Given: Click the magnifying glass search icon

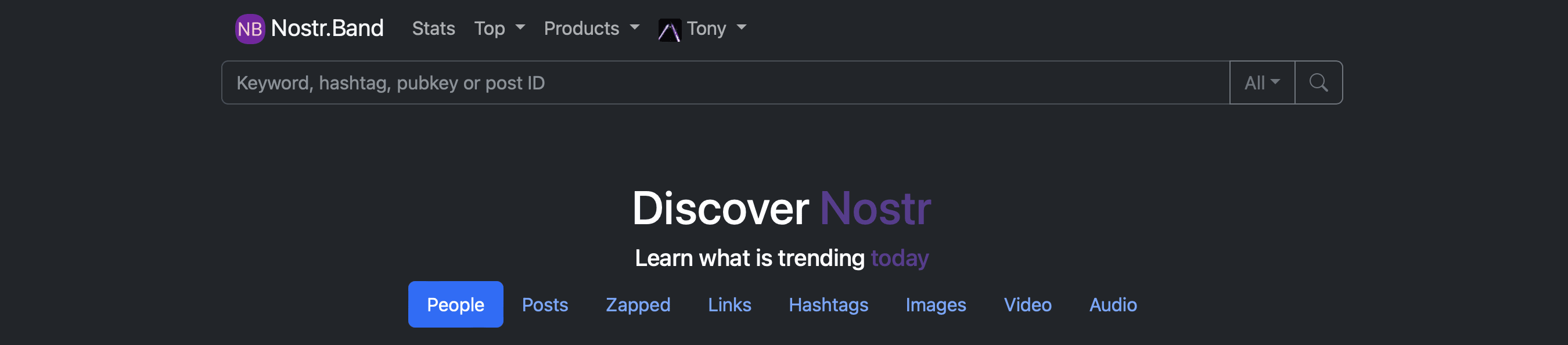Looking at the screenshot, I should pos(1318,82).
